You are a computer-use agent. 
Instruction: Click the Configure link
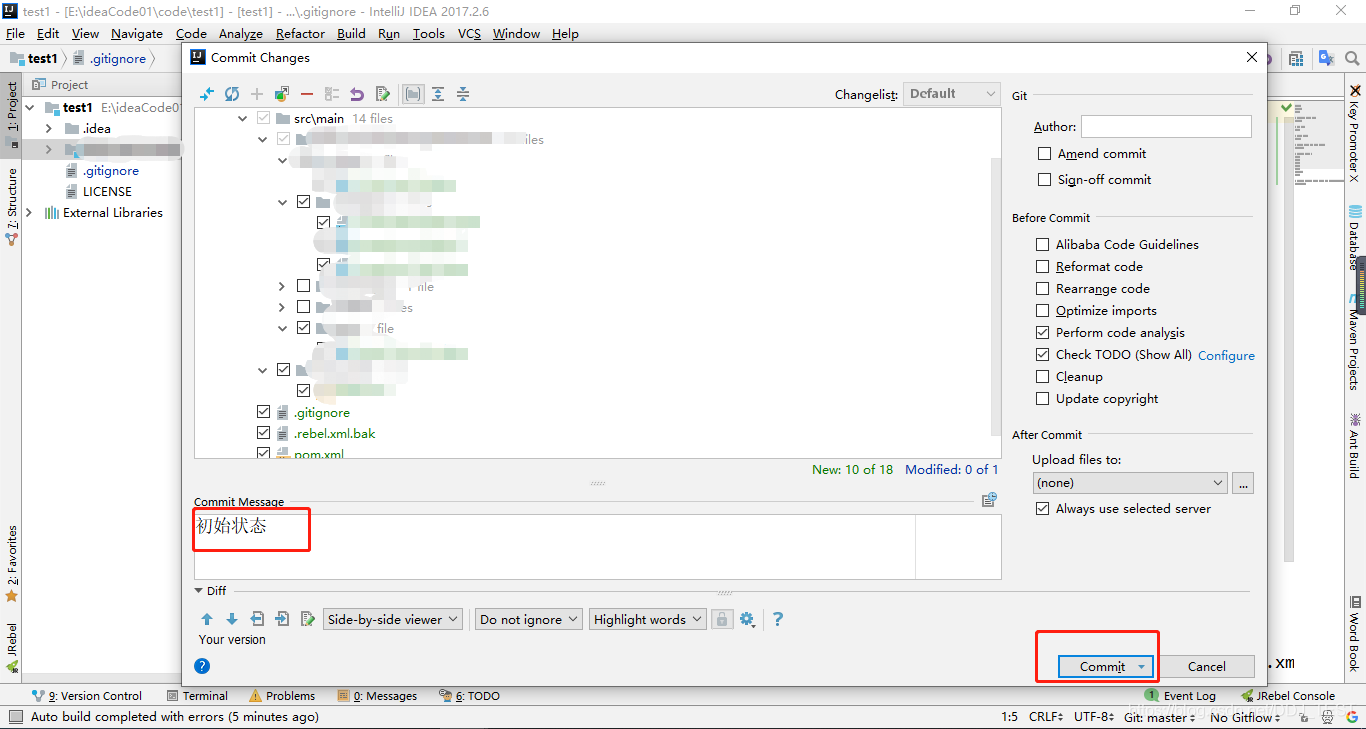point(1226,356)
